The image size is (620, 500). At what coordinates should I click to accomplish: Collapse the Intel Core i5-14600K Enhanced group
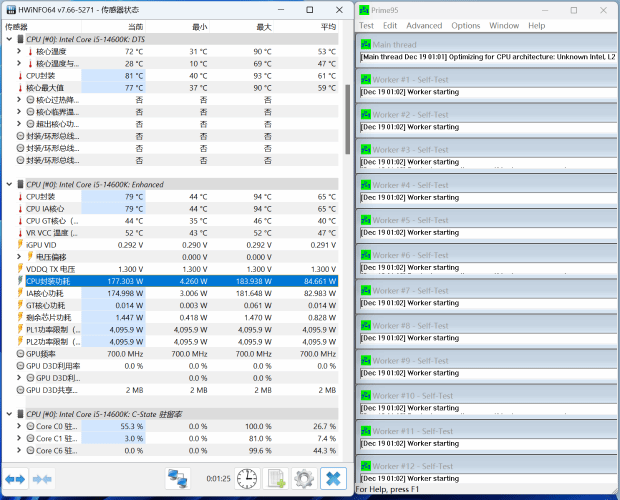click(x=9, y=185)
